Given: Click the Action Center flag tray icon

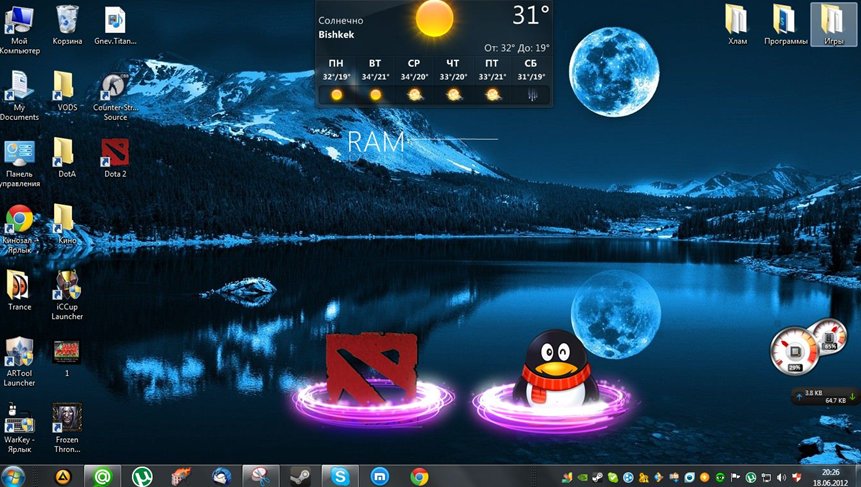Looking at the screenshot, I should (735, 477).
